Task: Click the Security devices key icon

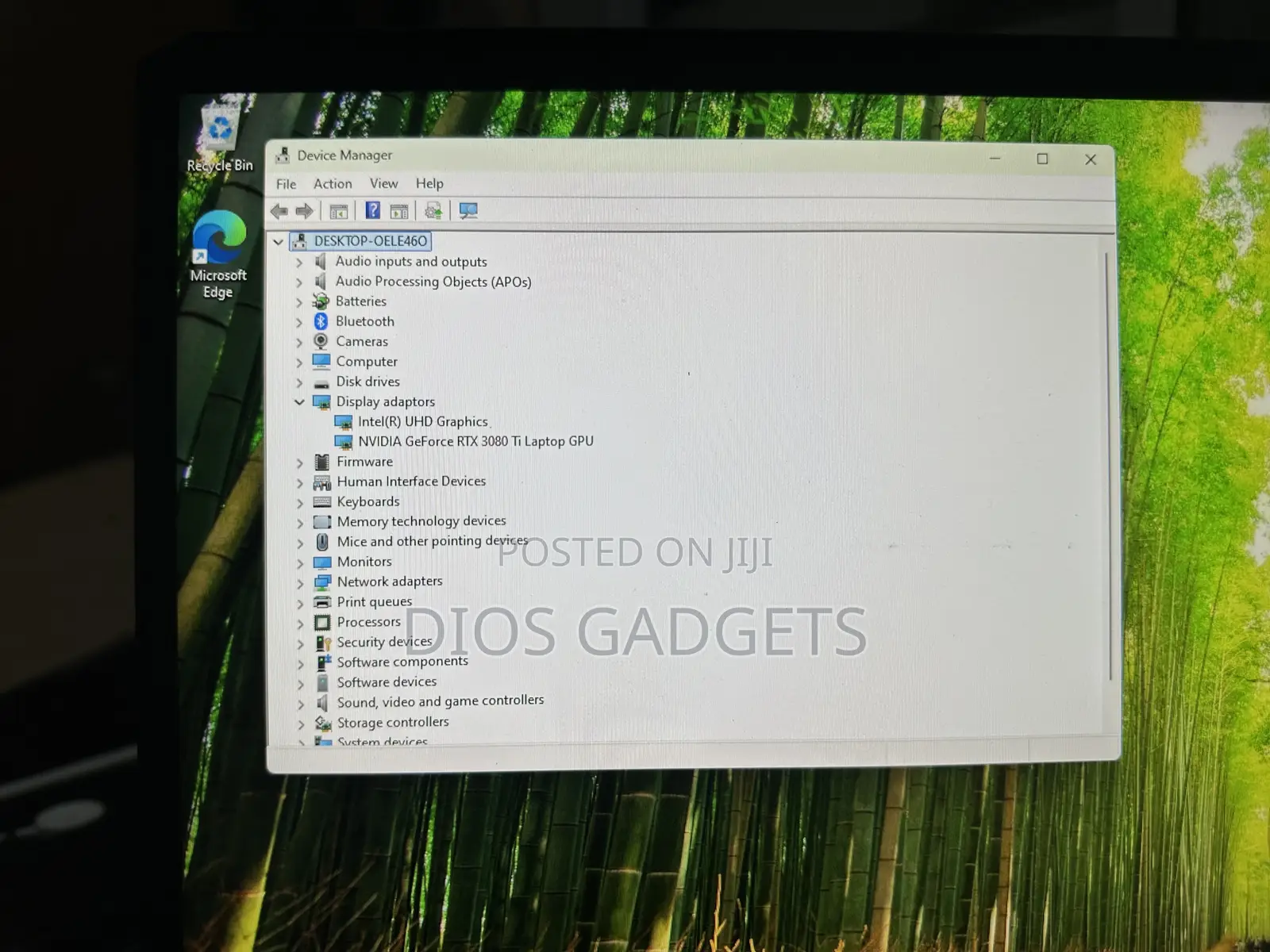Action: 323,643
